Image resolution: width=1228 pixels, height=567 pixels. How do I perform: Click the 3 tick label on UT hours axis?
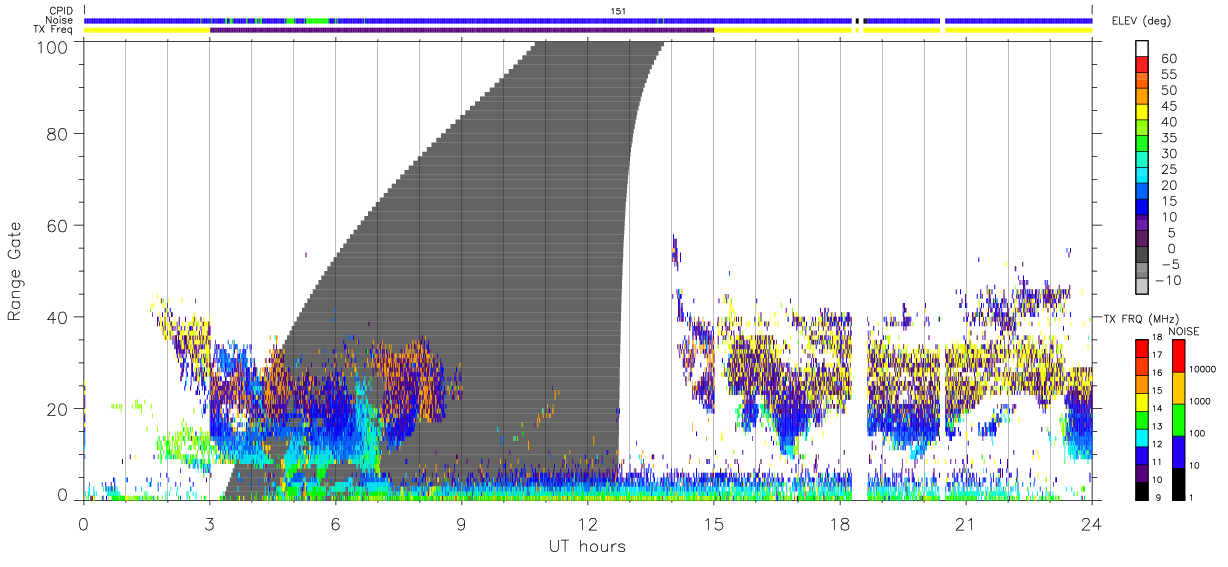210,523
